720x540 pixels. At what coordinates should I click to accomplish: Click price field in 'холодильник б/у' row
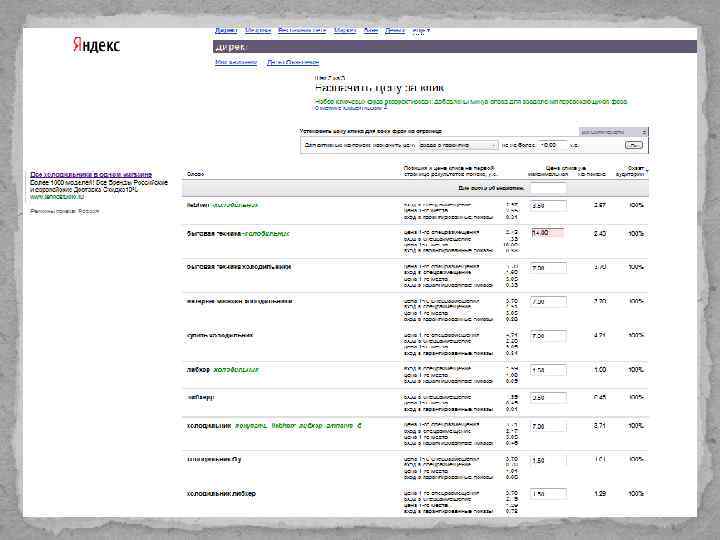click(548, 460)
